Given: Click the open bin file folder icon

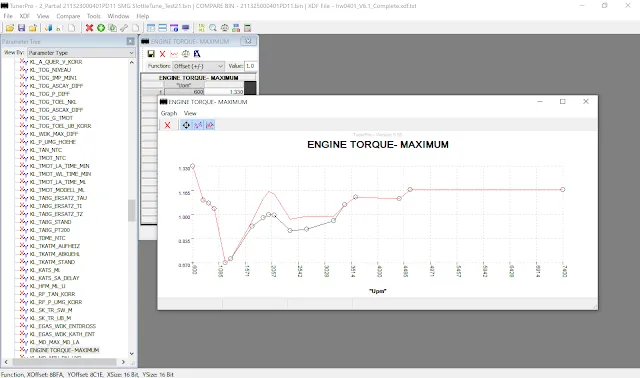Looking at the screenshot, I should click(10, 28).
